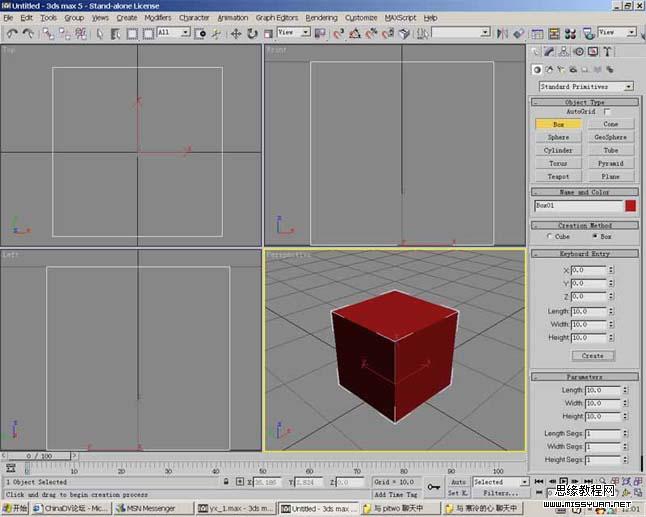646x517 pixels.
Task: Open Select by Name dialog icon
Action: coord(116,34)
